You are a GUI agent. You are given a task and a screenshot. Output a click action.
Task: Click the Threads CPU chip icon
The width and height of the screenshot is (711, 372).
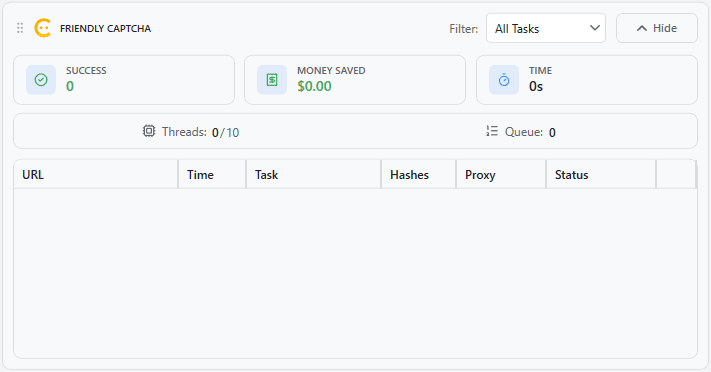point(149,131)
